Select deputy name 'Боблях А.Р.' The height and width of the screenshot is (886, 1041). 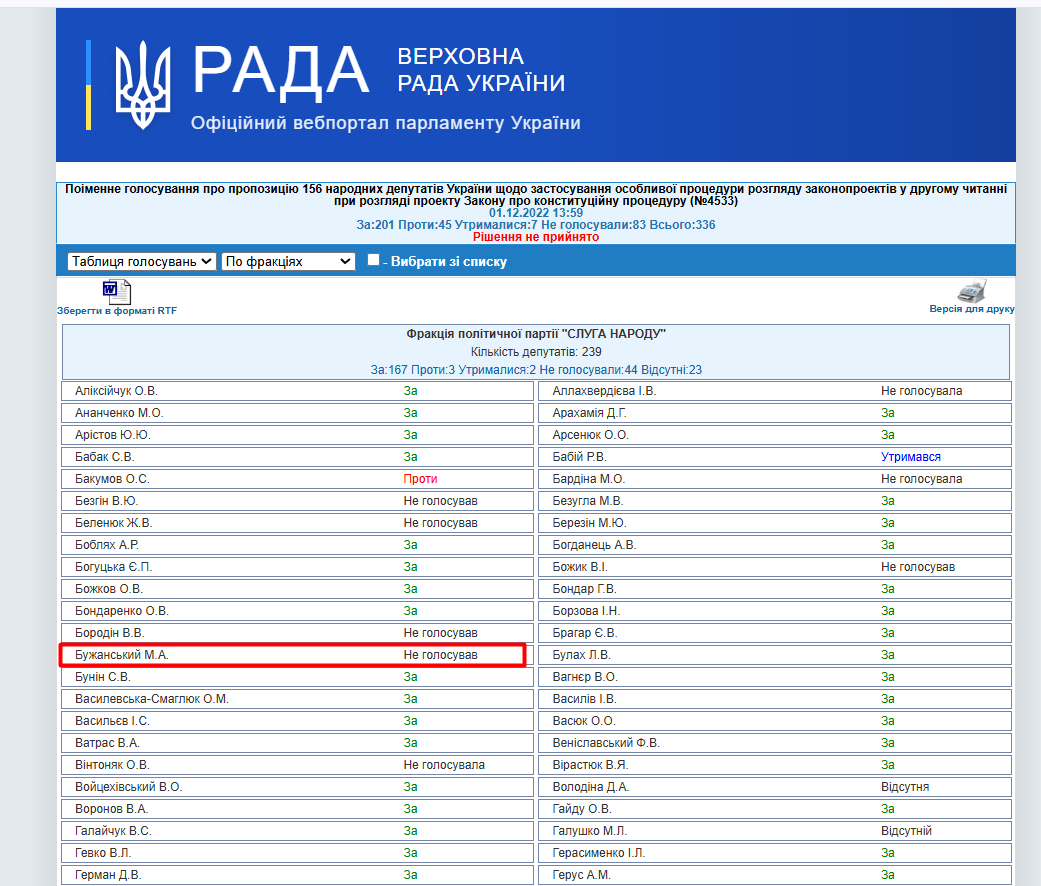107,545
